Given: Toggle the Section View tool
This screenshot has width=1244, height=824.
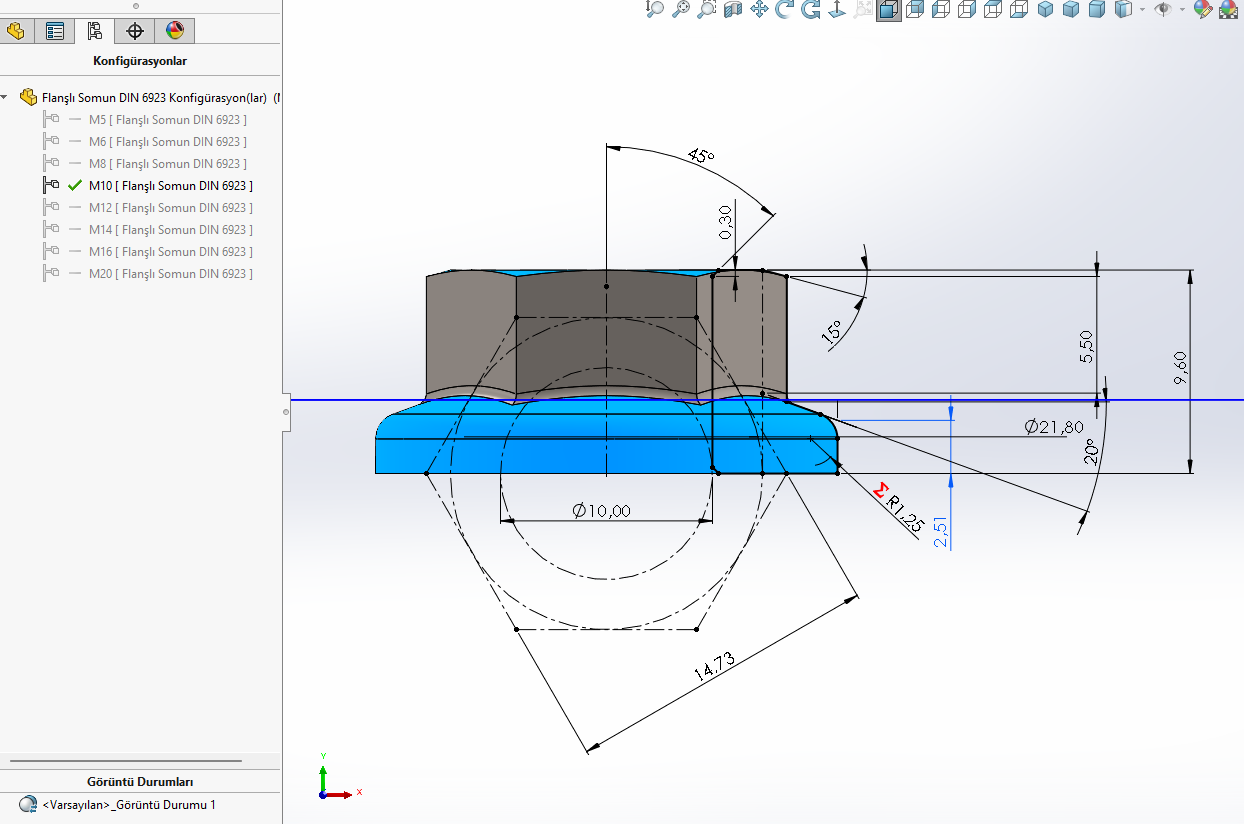Looking at the screenshot, I should pos(733,10).
